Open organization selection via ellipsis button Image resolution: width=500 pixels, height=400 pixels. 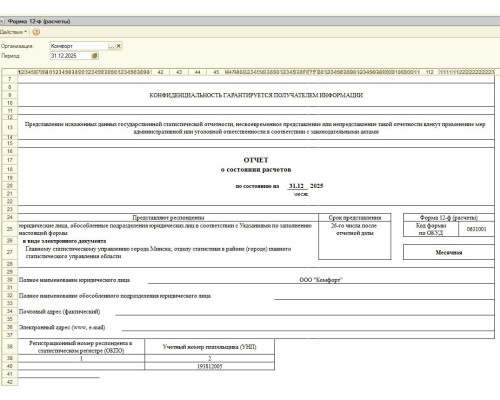[x=111, y=46]
